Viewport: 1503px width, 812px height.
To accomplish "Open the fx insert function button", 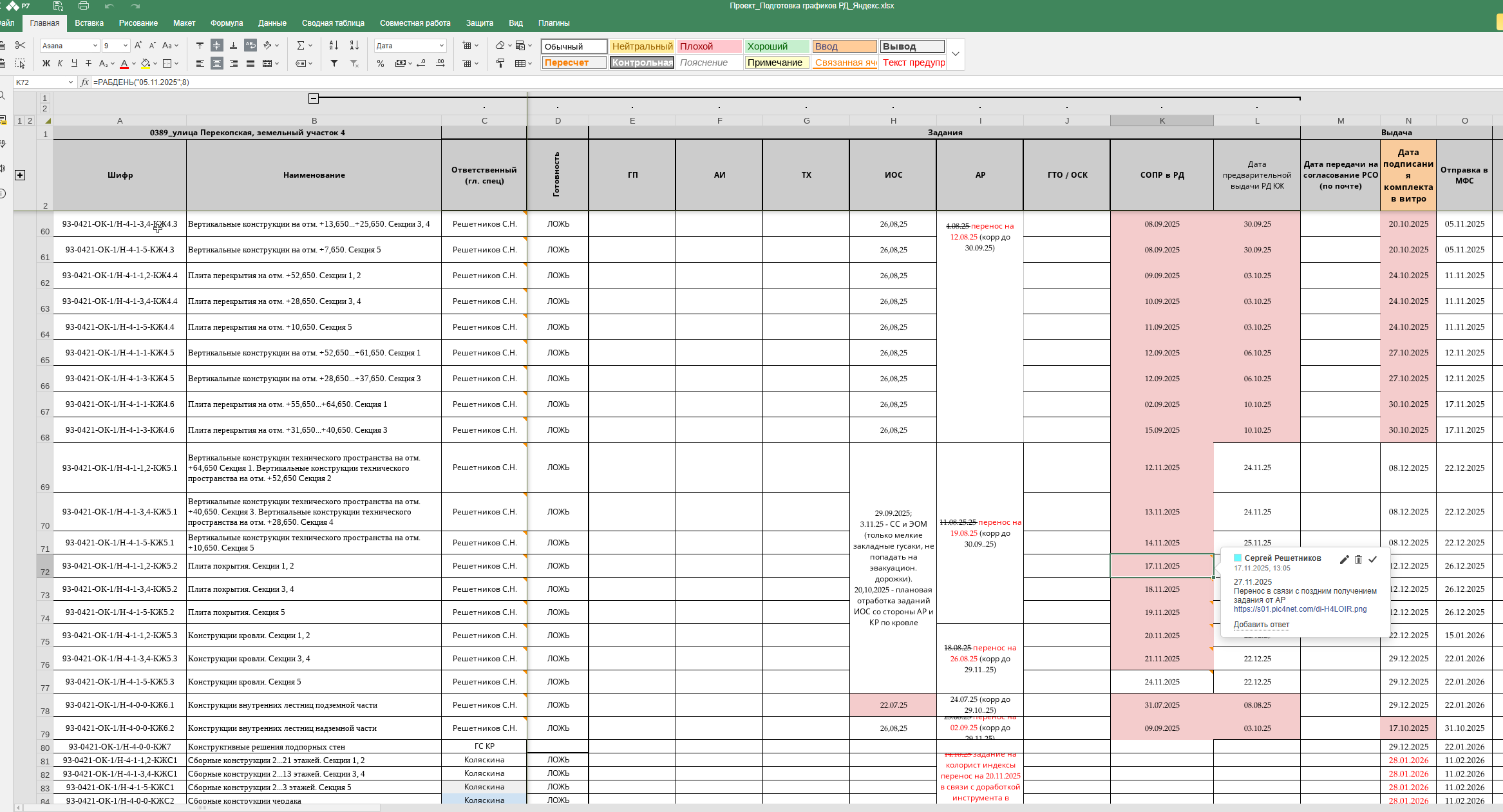I will pyautogui.click(x=84, y=82).
